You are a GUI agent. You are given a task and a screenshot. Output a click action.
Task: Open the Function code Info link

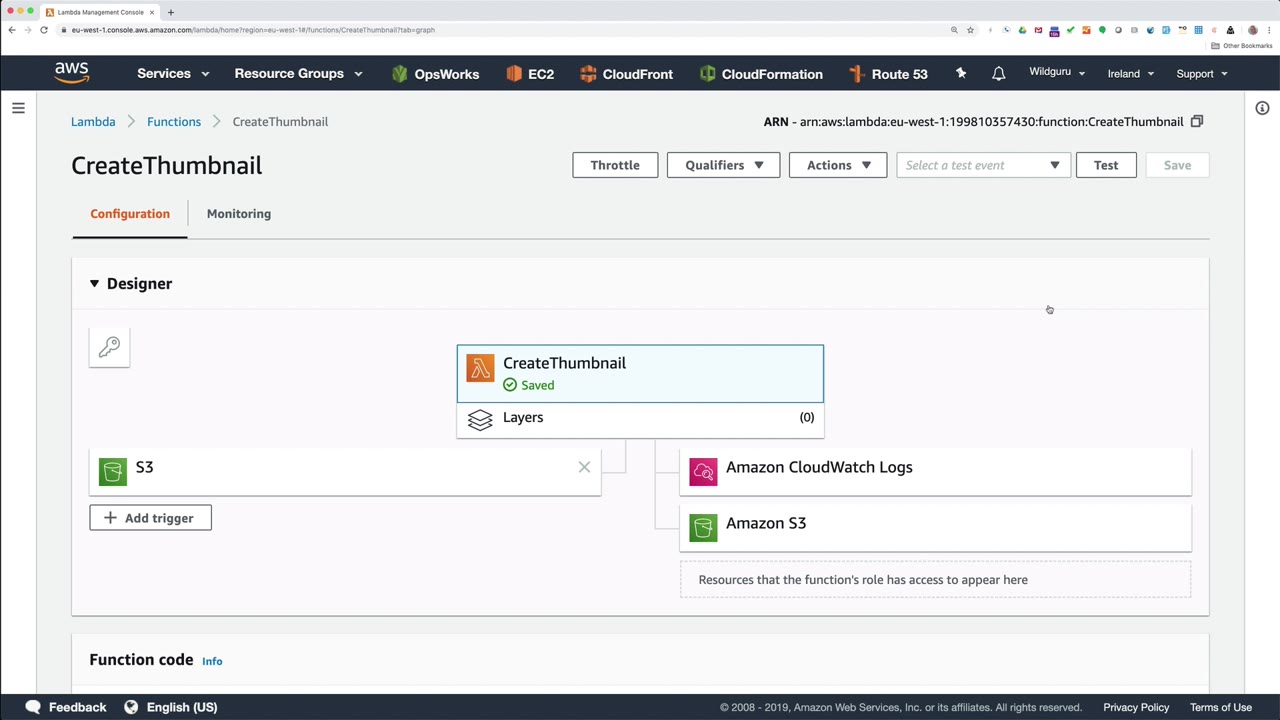pos(212,661)
